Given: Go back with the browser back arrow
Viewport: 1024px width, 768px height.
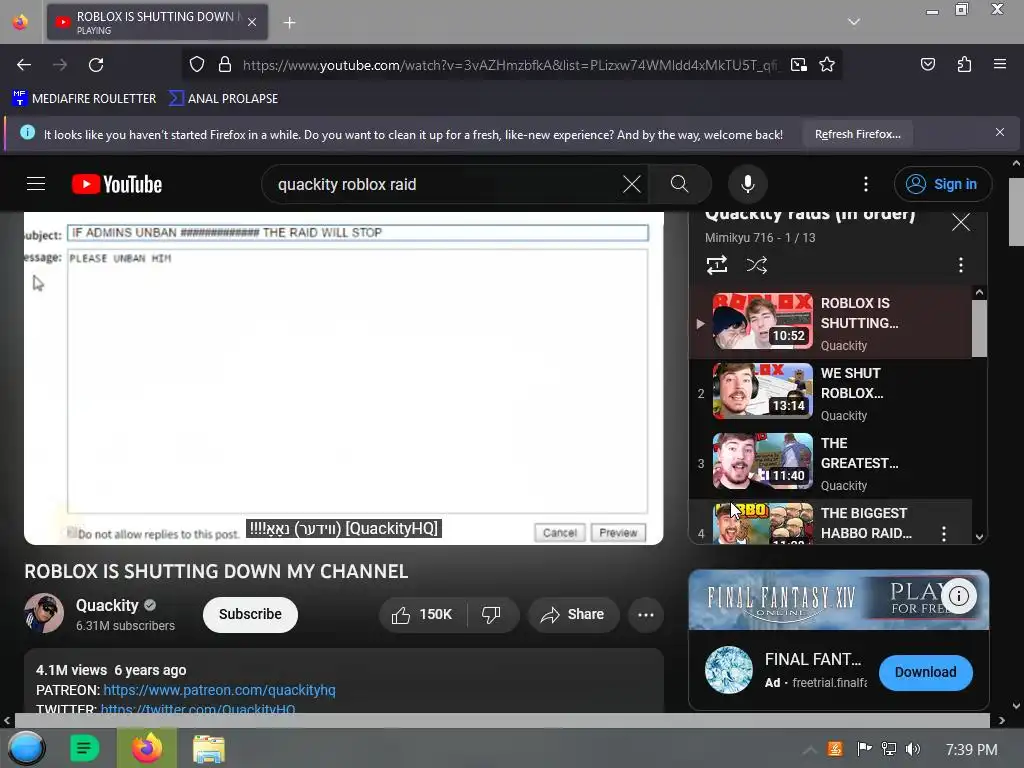Looking at the screenshot, I should 24,65.
